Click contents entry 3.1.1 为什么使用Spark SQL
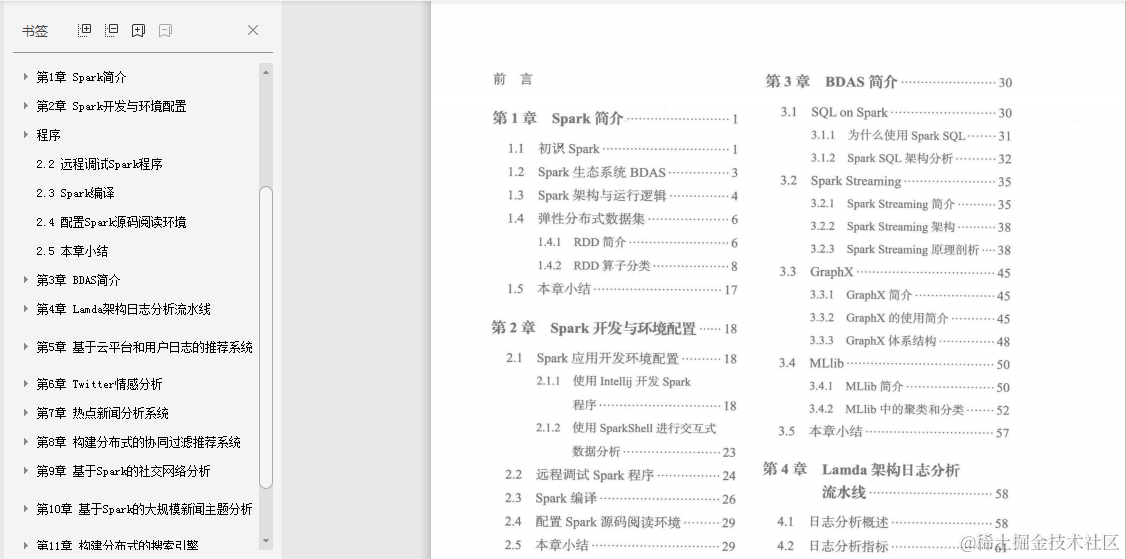Screen dimensions: 1126x559 888,135
